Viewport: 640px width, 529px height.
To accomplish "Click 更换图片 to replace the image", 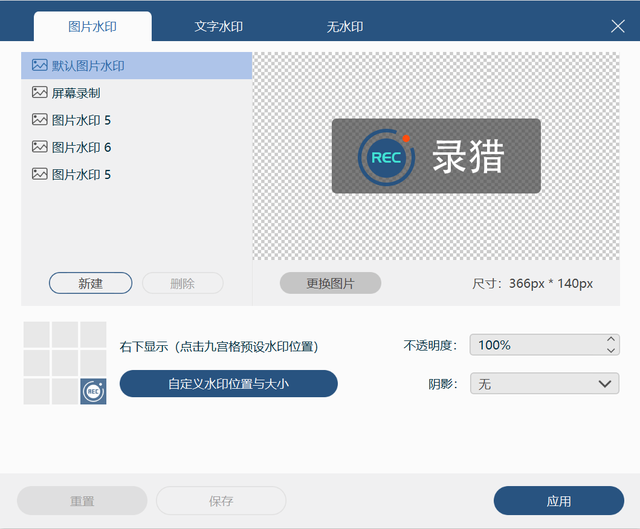I will click(330, 283).
